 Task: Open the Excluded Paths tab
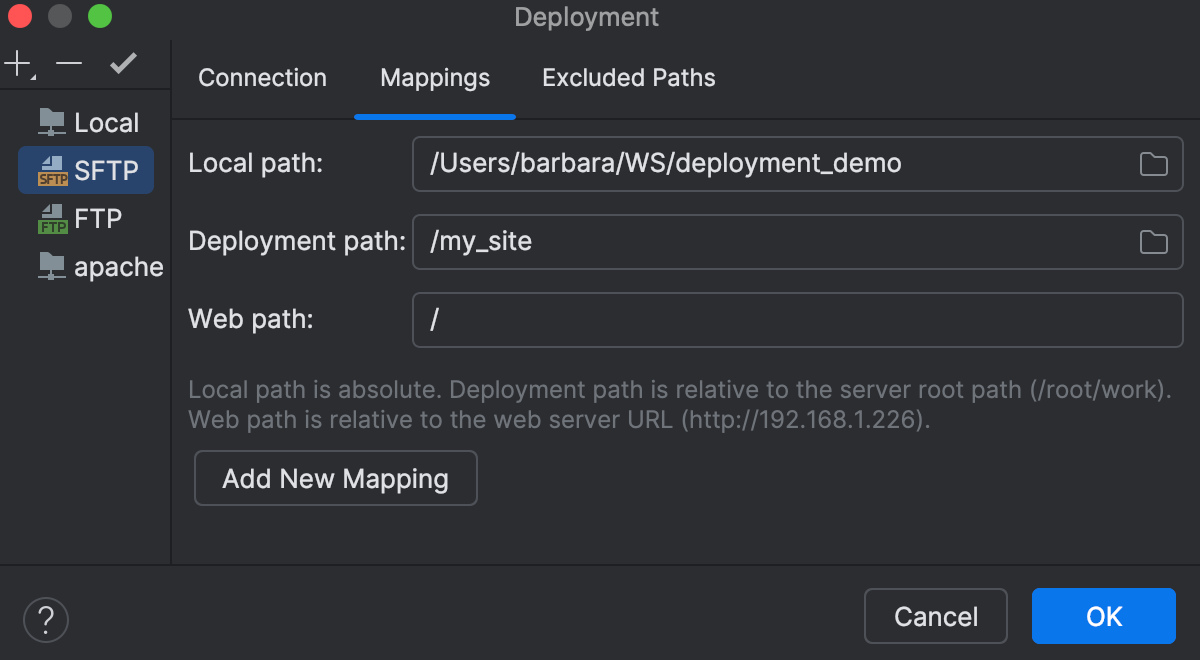628,77
